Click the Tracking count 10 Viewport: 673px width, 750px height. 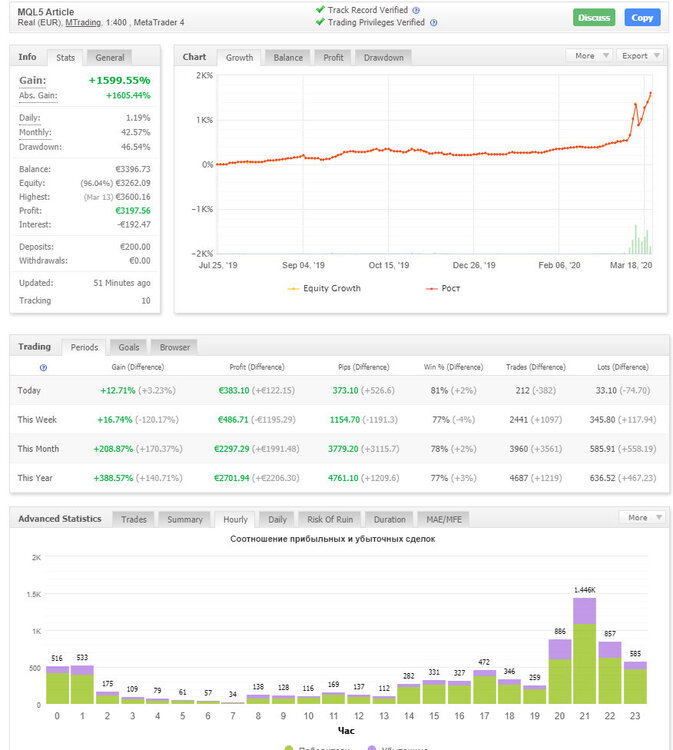point(145,300)
